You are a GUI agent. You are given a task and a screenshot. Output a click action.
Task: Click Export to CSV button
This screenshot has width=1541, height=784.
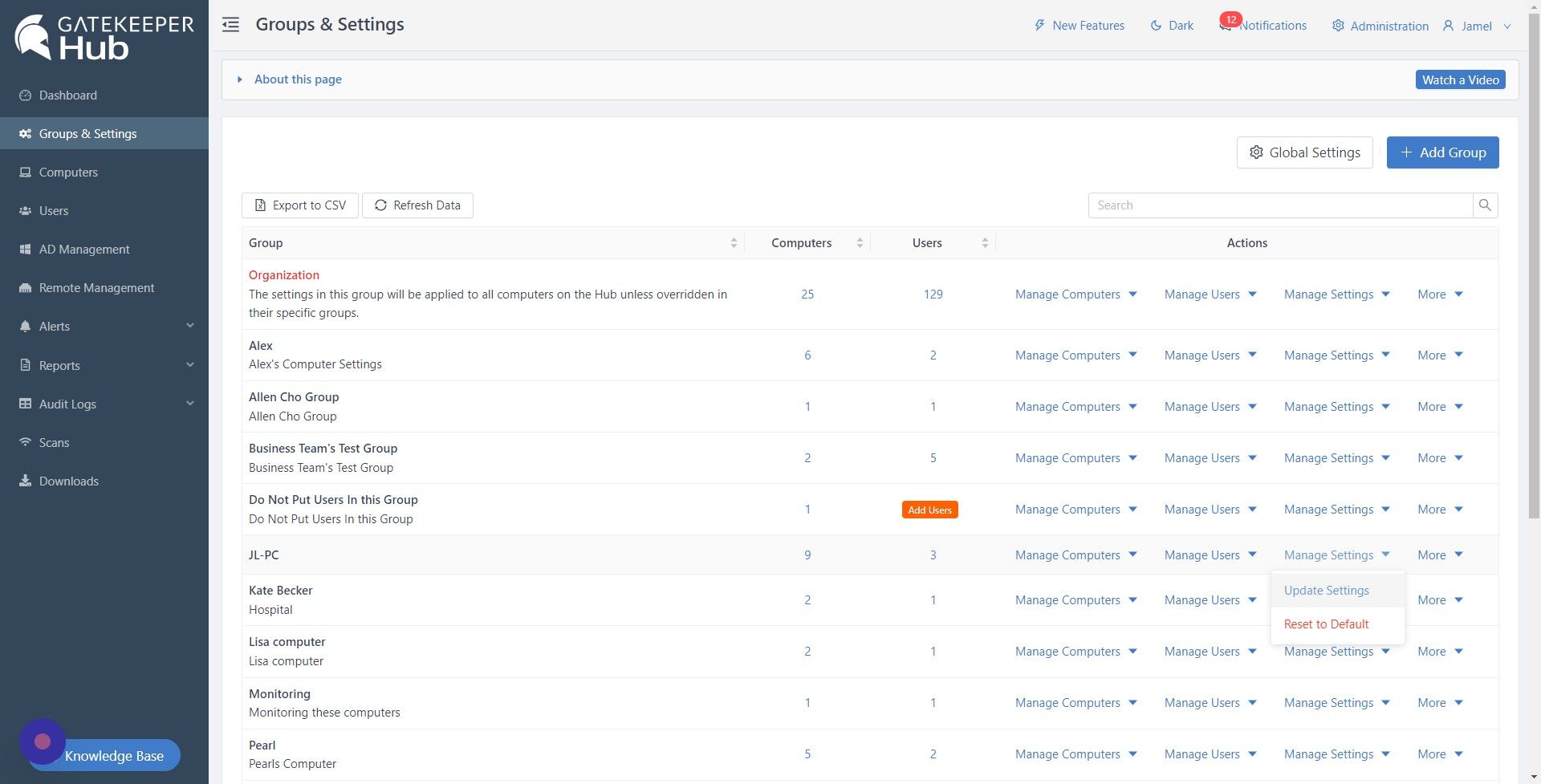tap(300, 205)
